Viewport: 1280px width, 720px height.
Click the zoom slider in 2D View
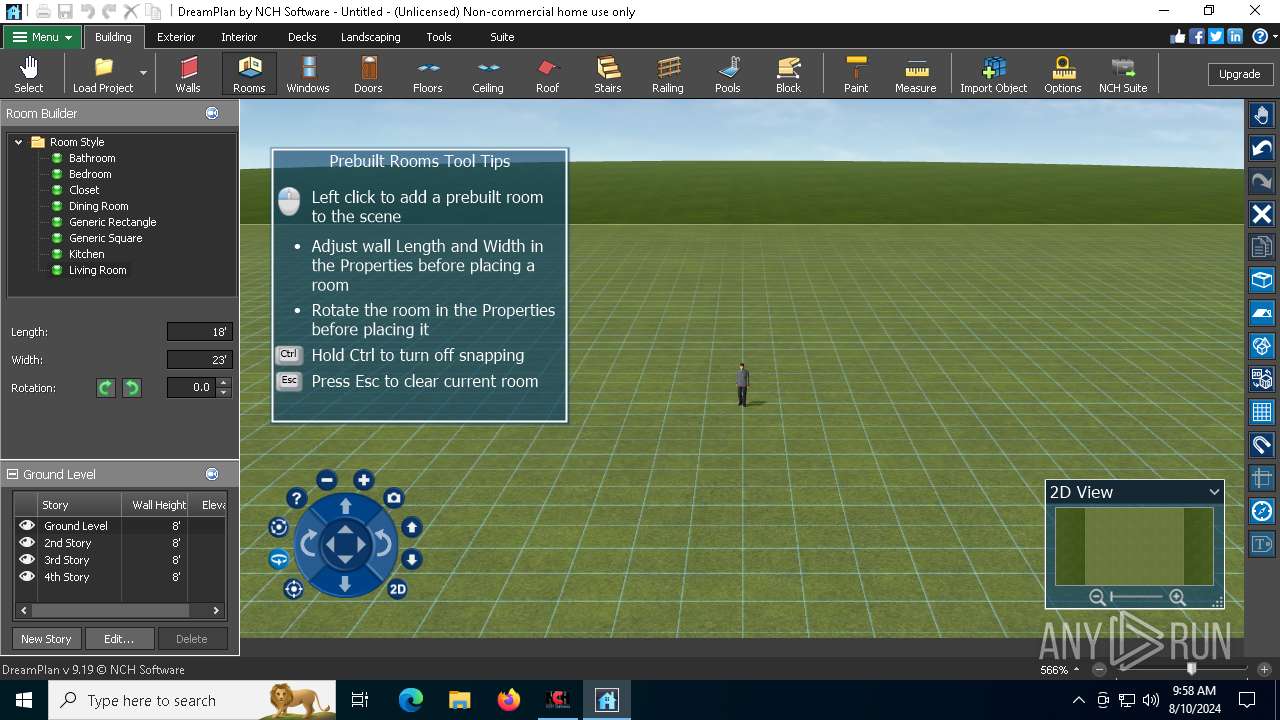click(1137, 597)
